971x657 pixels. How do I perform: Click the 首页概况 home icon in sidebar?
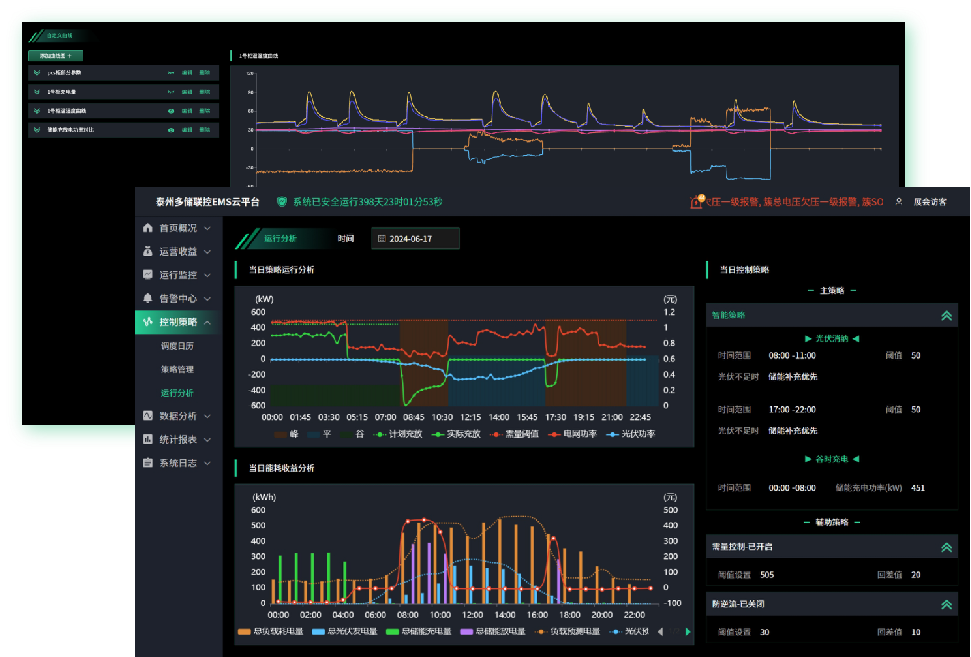[148, 228]
